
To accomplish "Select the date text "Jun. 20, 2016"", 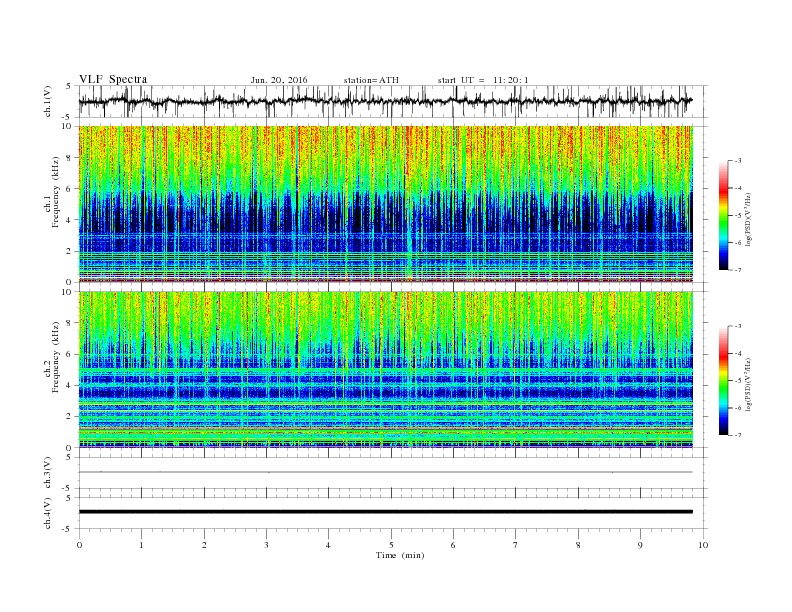I will pyautogui.click(x=279, y=80).
